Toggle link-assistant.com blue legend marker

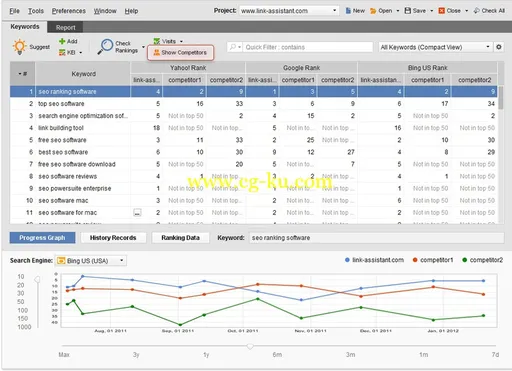[x=347, y=260]
